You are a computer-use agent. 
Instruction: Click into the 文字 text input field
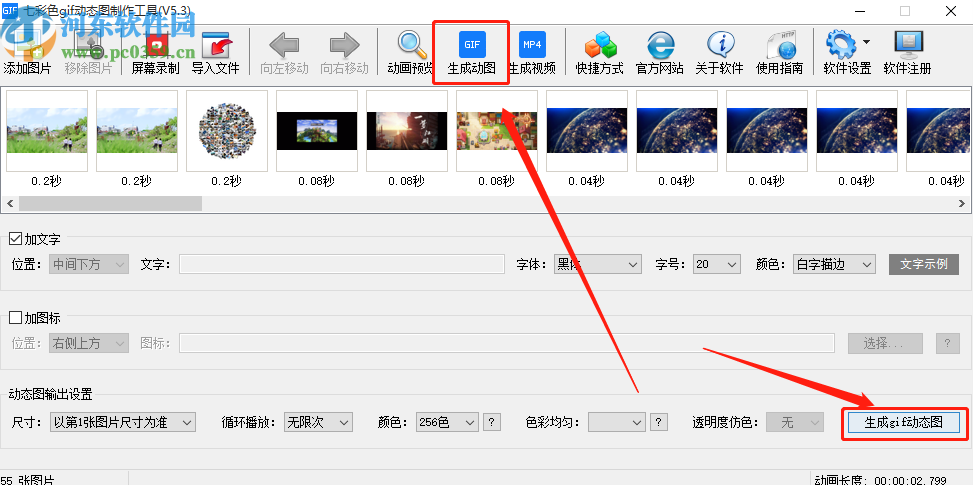tap(342, 264)
